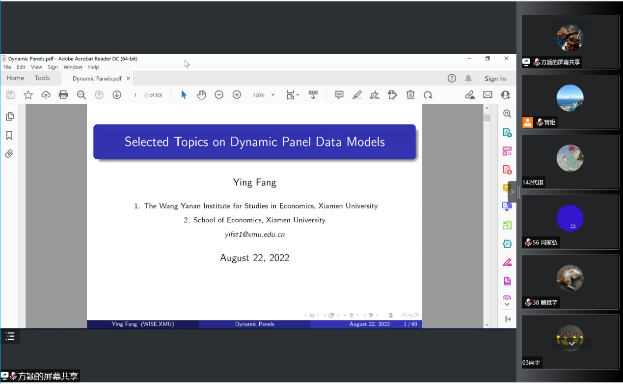The height and width of the screenshot is (384, 623).
Task: Click the trash Delete icon in toolbar
Action: click(x=410, y=95)
